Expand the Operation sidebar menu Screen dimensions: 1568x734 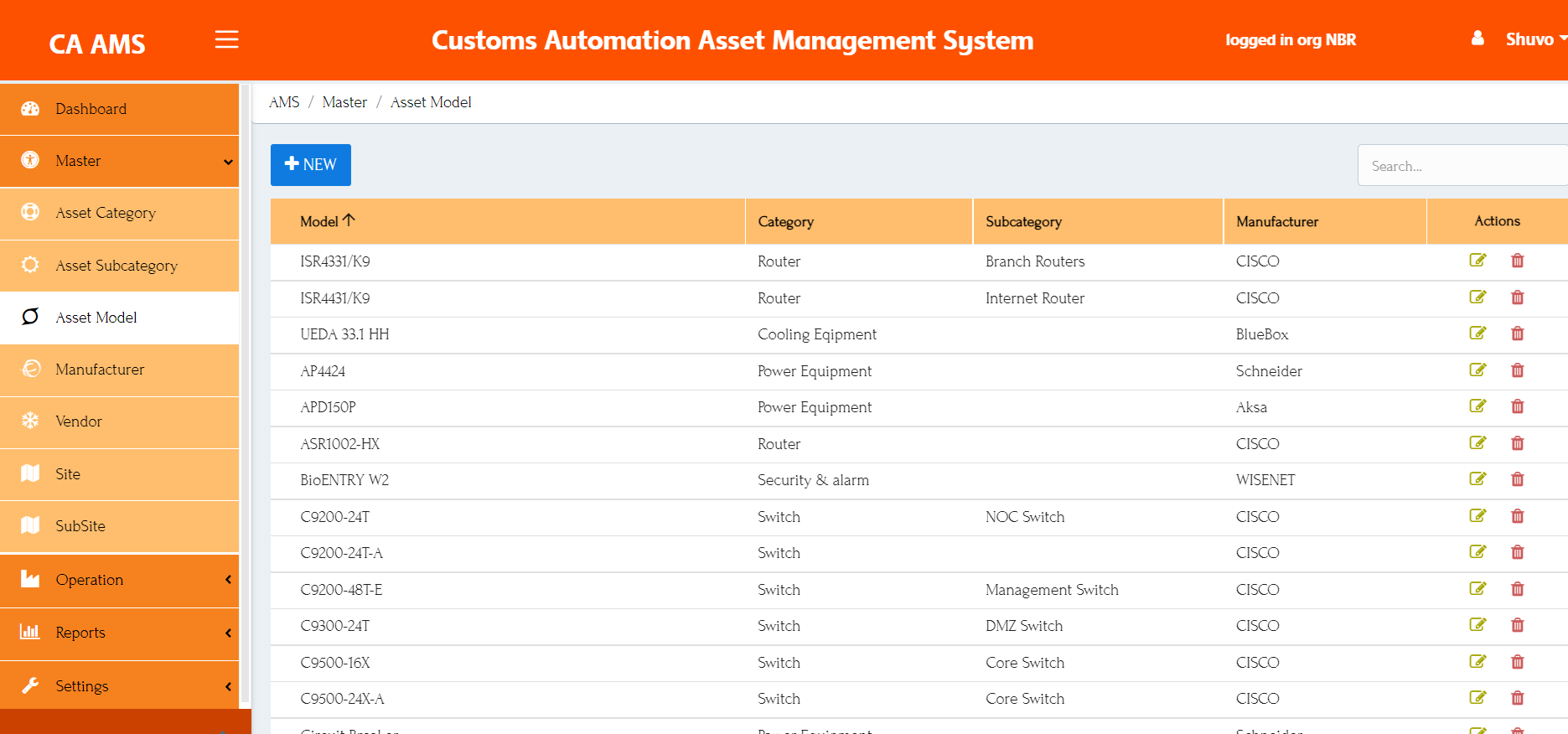[x=119, y=580]
